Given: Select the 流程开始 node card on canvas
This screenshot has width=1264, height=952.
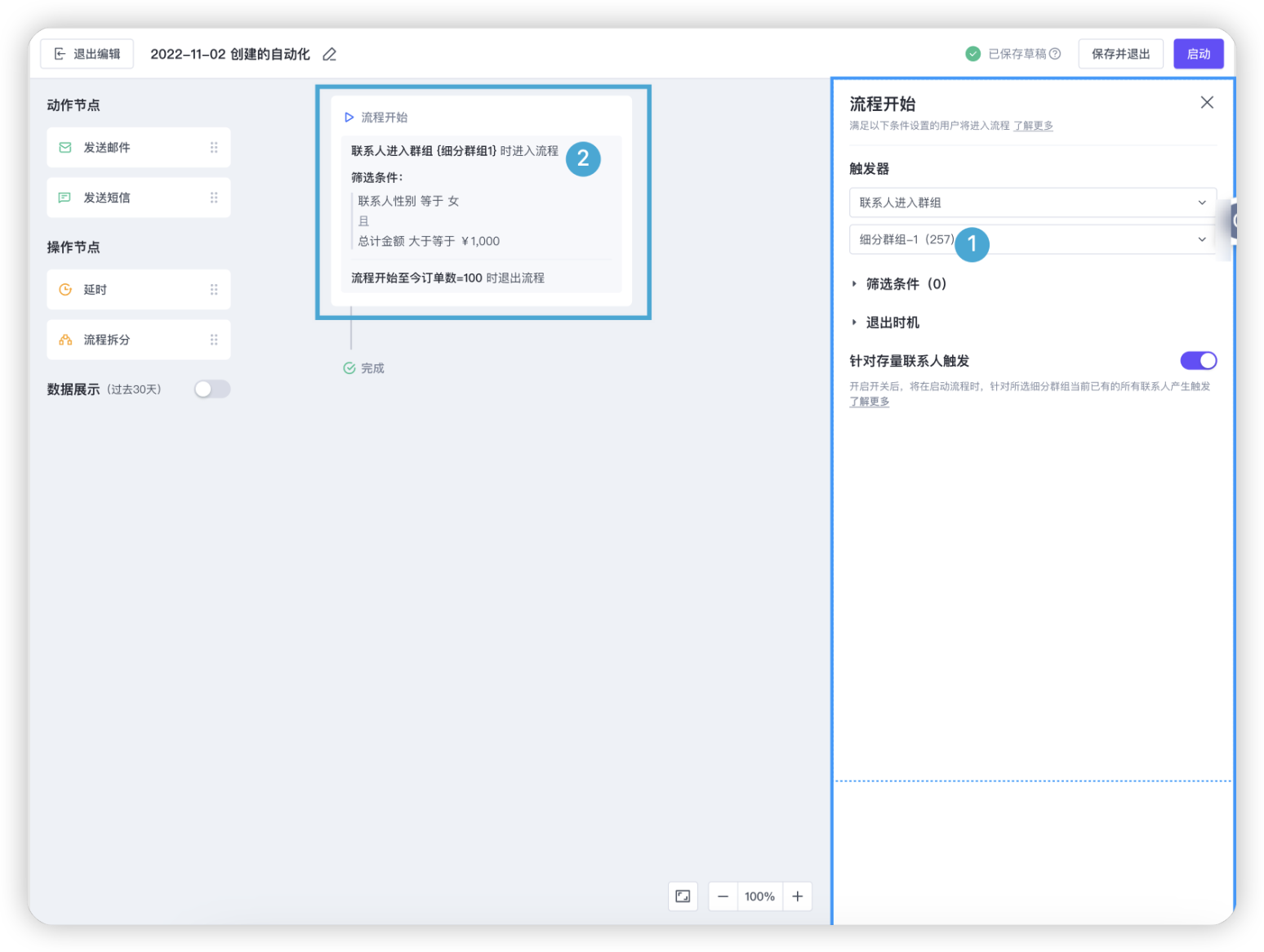Looking at the screenshot, I should click(481, 201).
